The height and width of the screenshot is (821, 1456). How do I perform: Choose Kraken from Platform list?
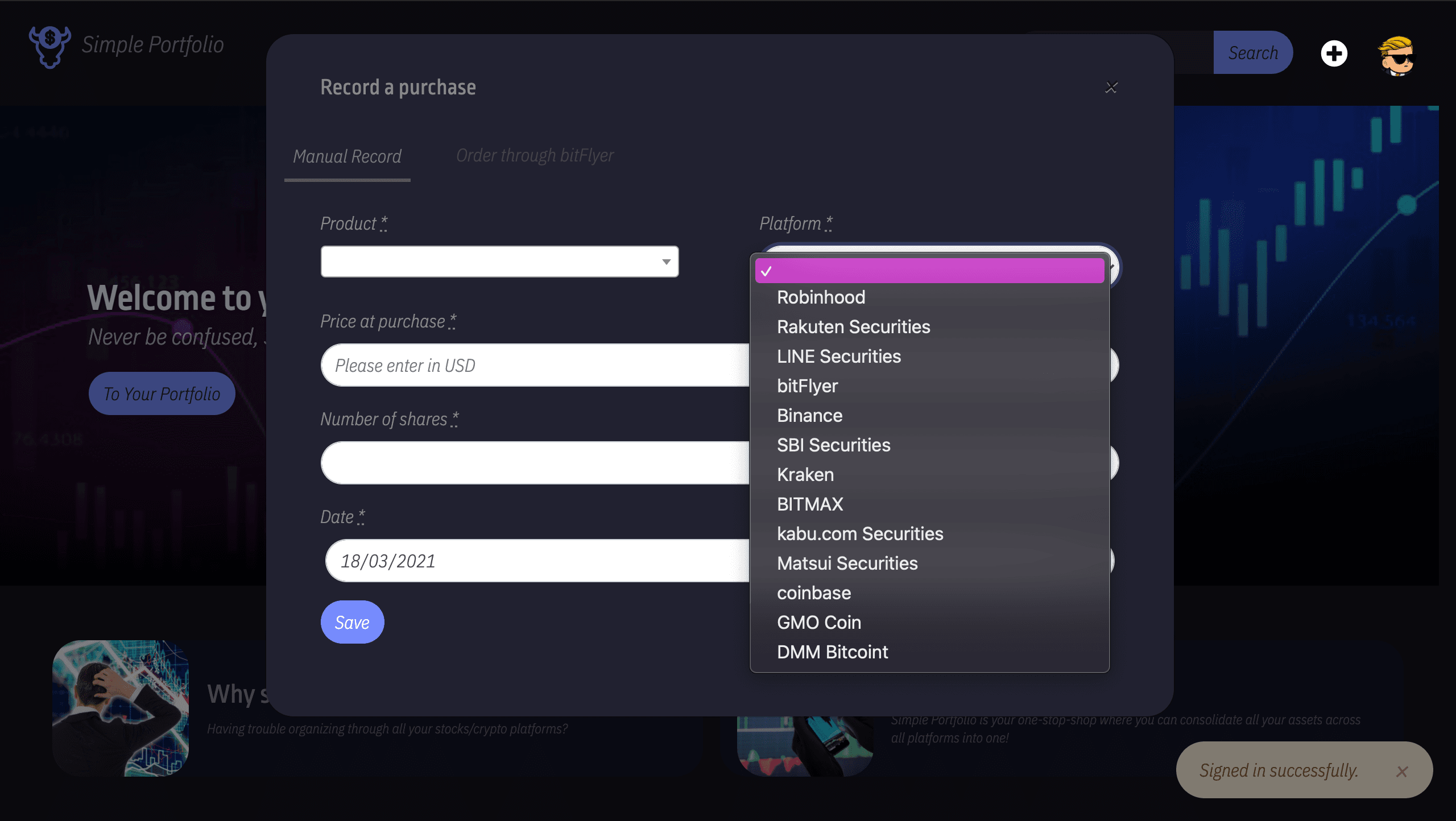929,475
